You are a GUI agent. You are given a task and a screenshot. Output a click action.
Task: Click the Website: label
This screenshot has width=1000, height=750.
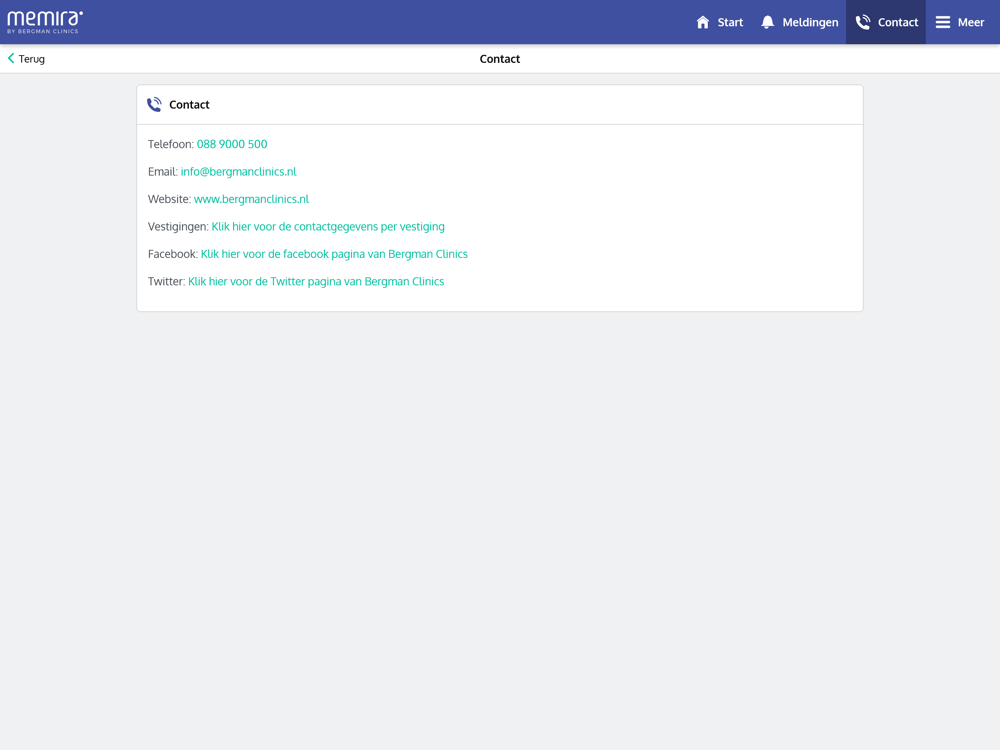pyautogui.click(x=170, y=199)
